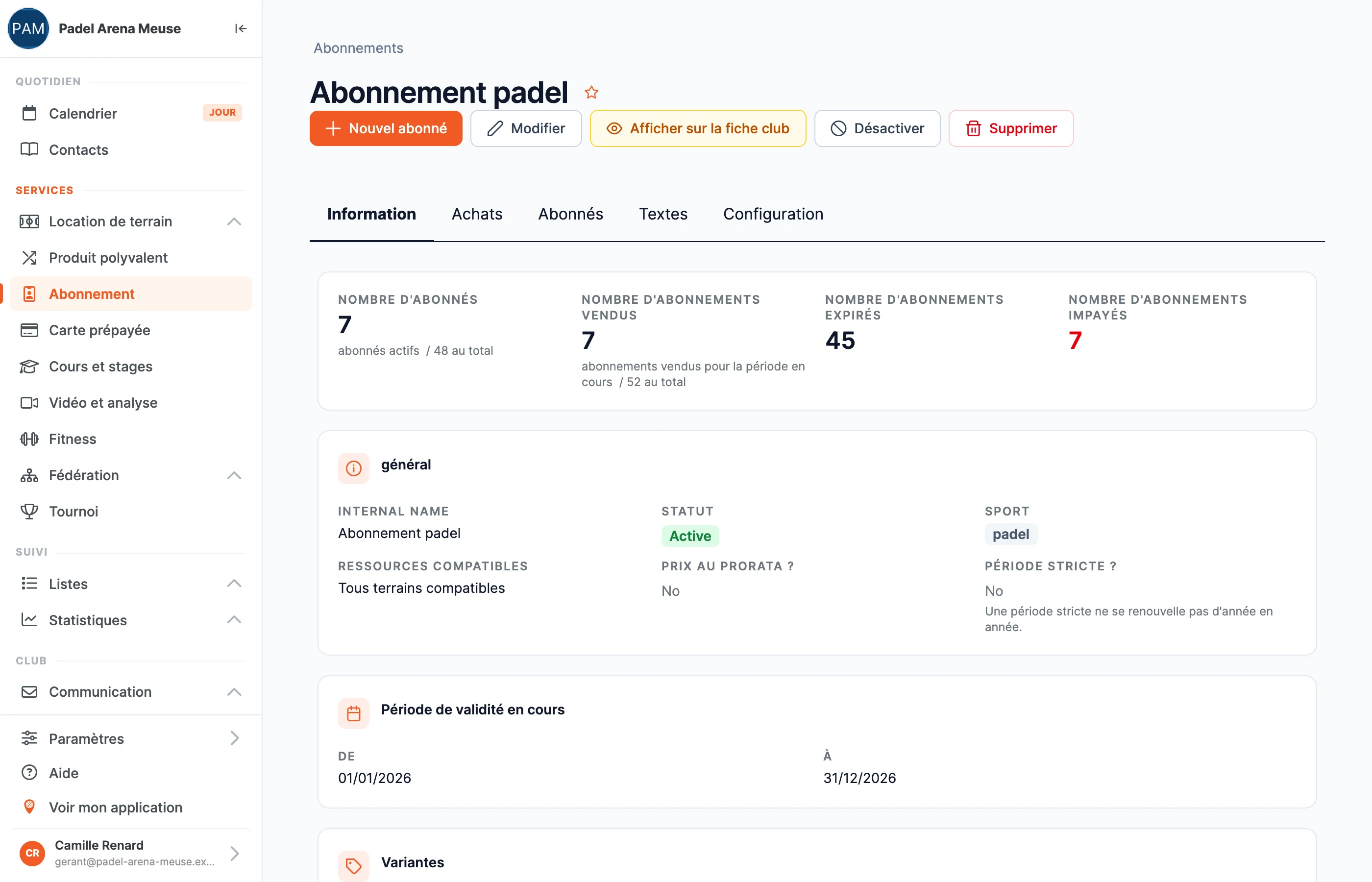Viewport: 1372px width, 882px height.
Task: Click the Aide question mark icon
Action: [29, 773]
